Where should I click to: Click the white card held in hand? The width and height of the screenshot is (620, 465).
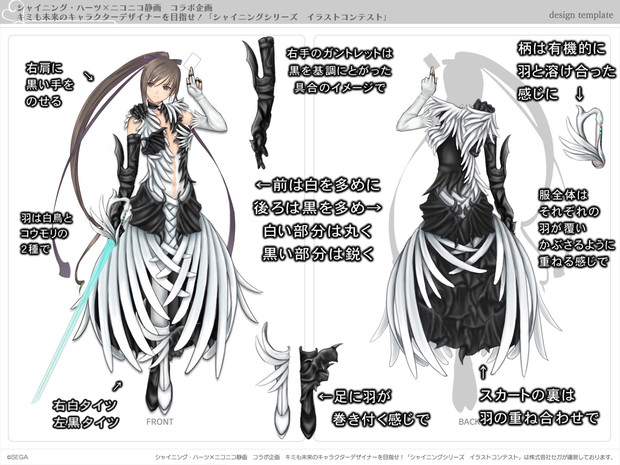[193, 61]
